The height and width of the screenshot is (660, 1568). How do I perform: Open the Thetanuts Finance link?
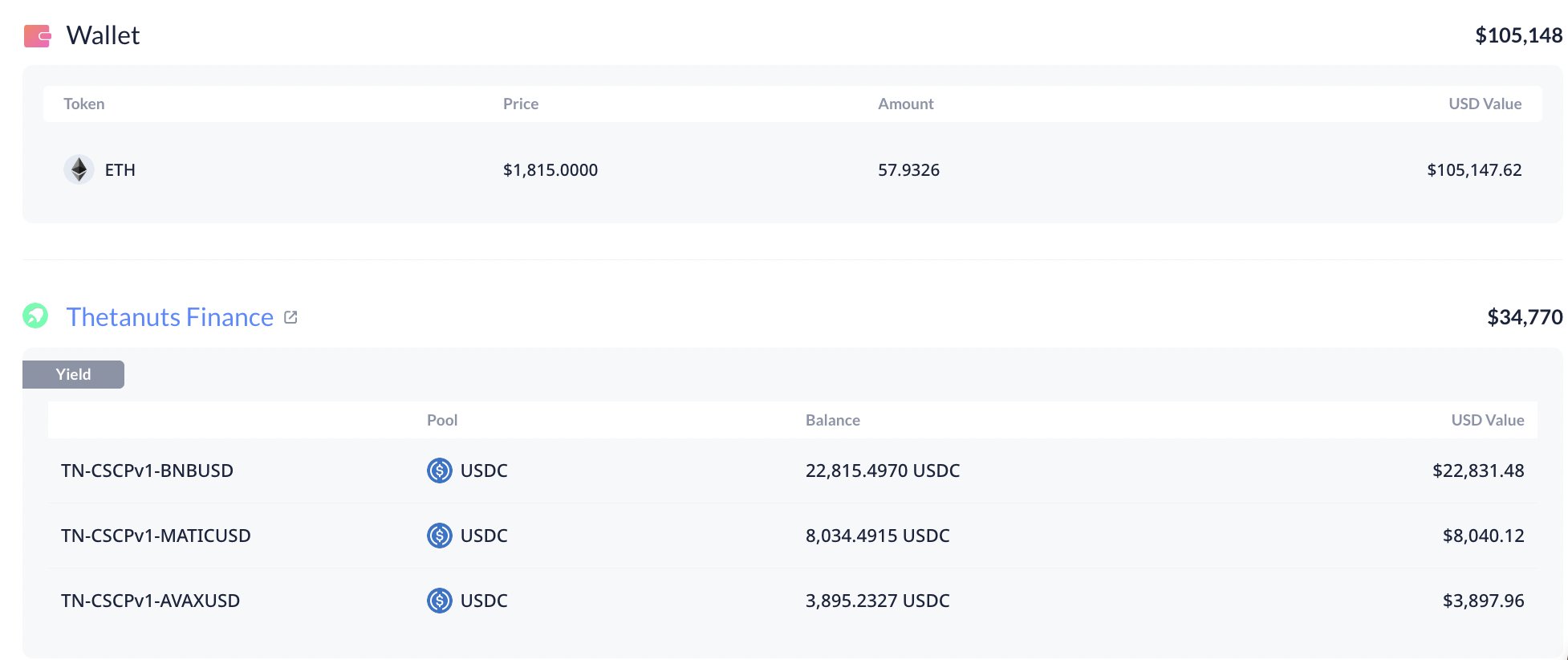[170, 317]
